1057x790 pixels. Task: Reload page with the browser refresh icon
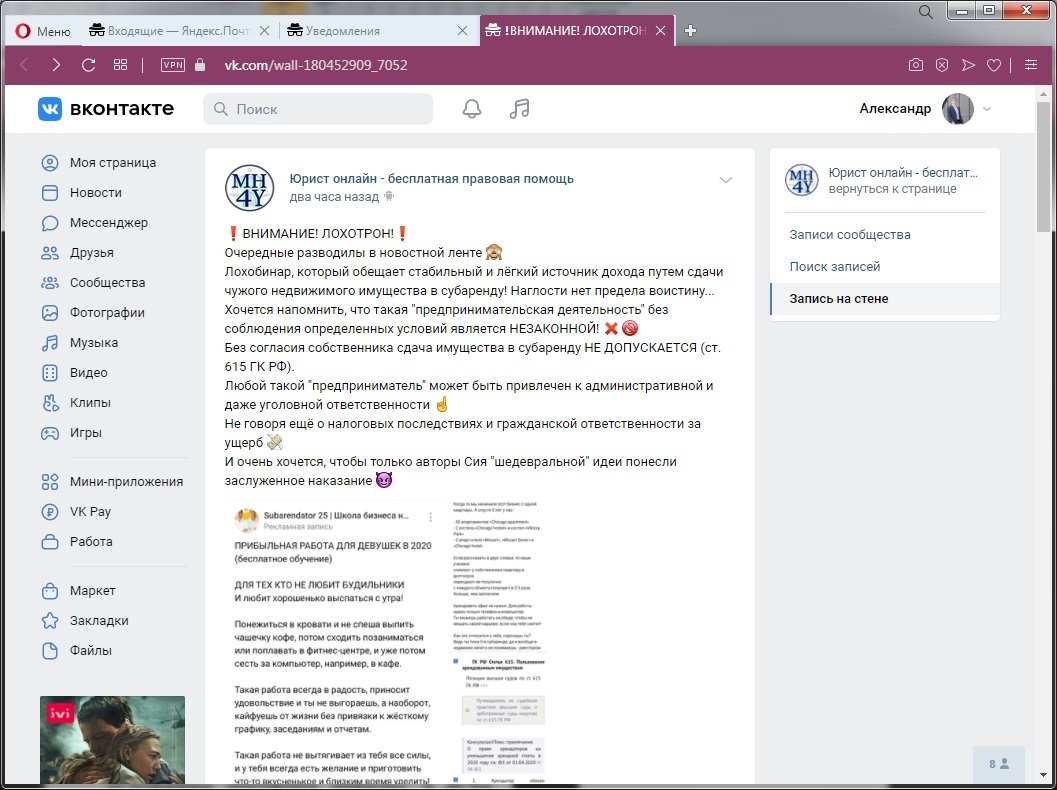(88, 65)
